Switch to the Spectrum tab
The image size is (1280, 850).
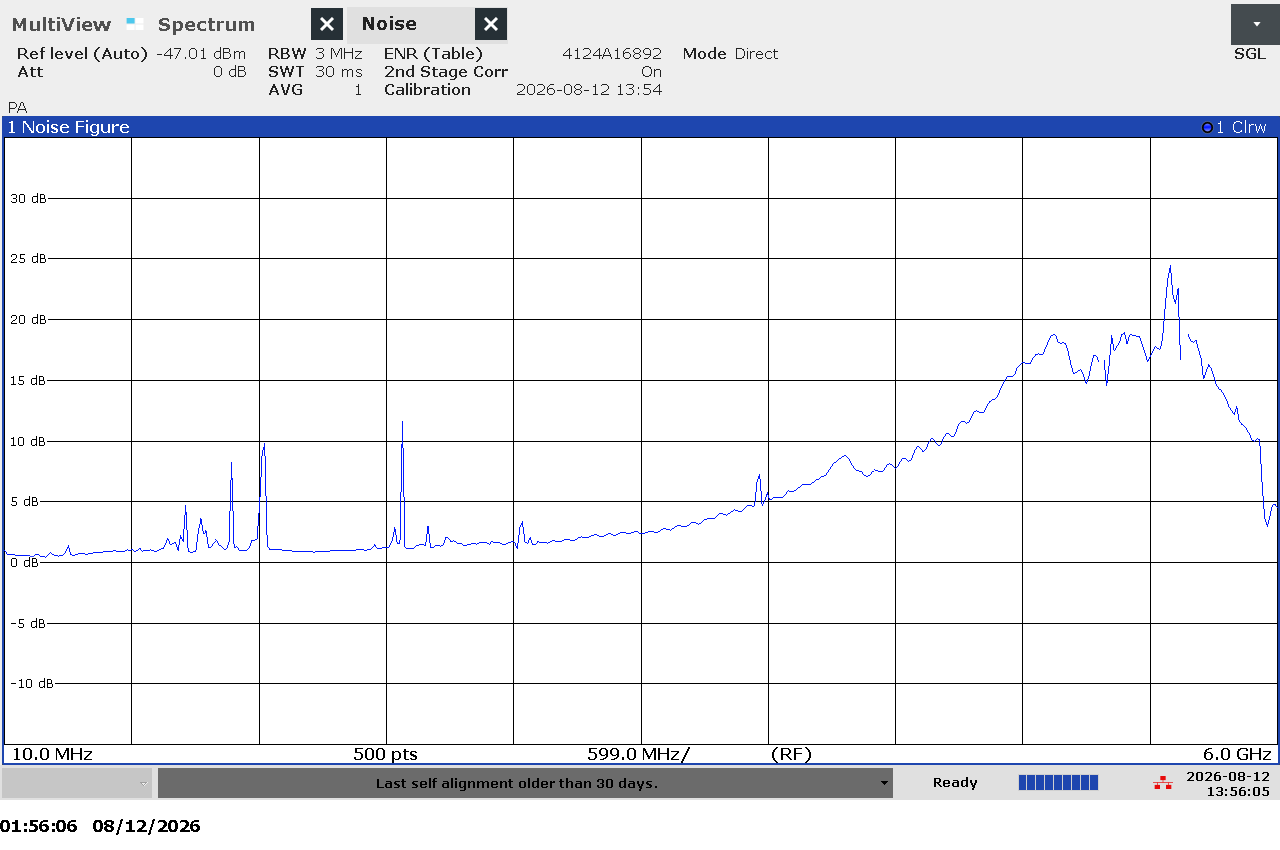(x=206, y=24)
